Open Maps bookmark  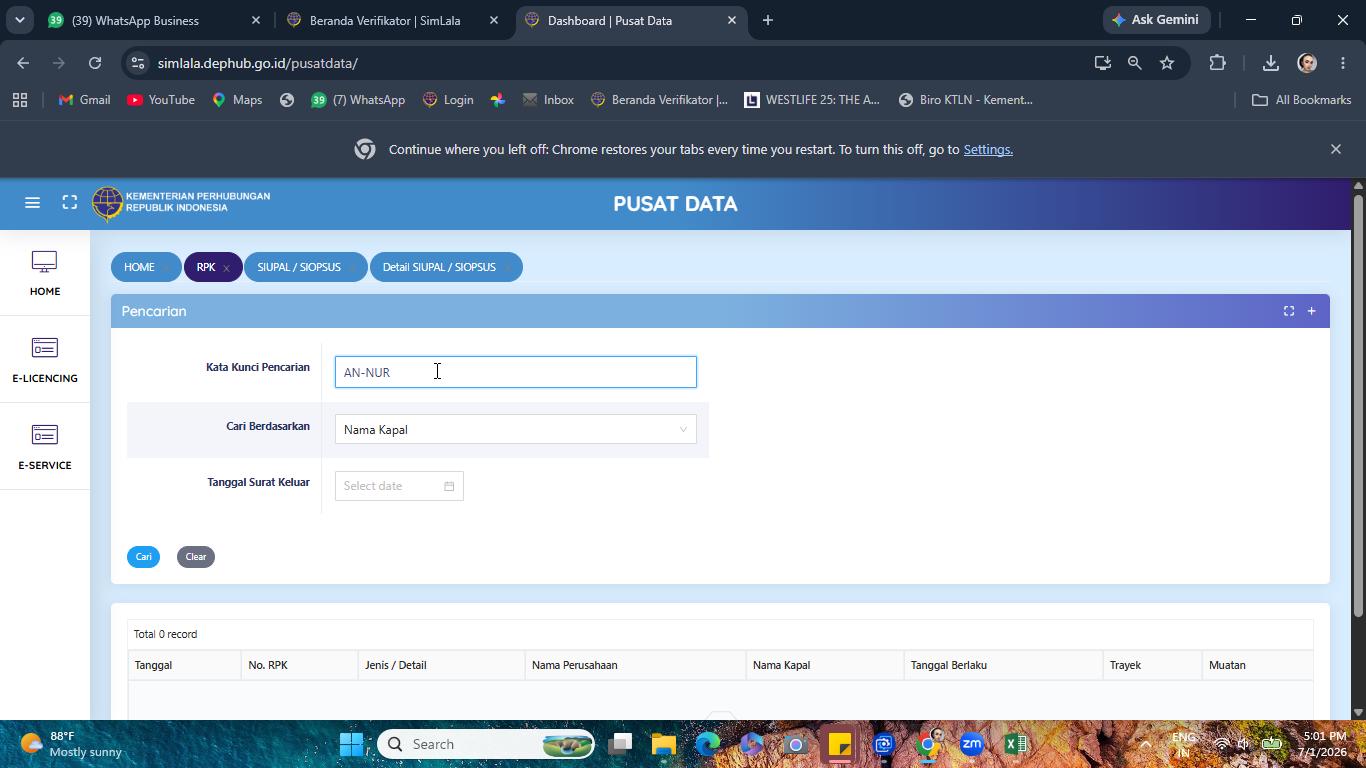pyautogui.click(x=237, y=100)
